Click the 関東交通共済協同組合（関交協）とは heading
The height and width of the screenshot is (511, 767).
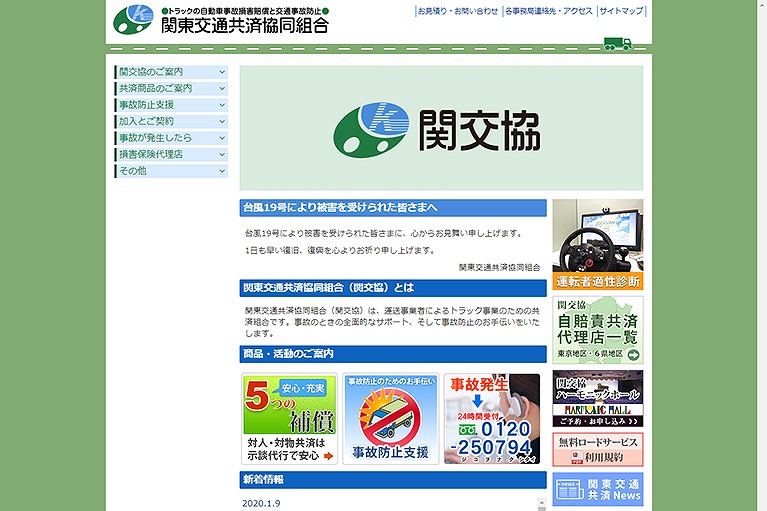(x=393, y=288)
